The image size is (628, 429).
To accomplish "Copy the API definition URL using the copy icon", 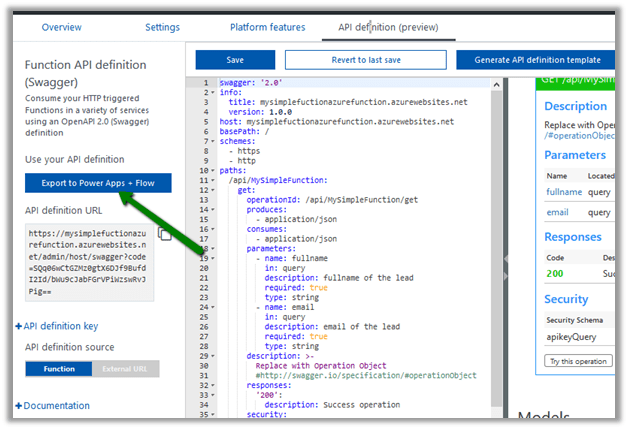I will 166,233.
